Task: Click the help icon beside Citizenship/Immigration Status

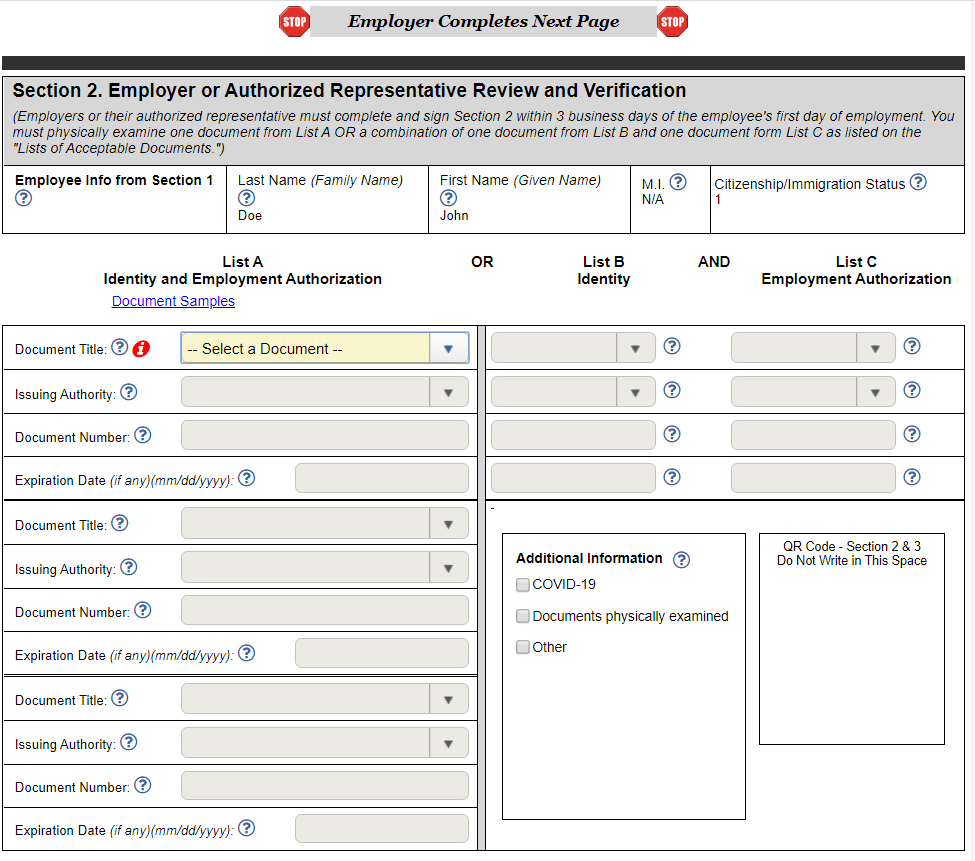Action: tap(918, 182)
